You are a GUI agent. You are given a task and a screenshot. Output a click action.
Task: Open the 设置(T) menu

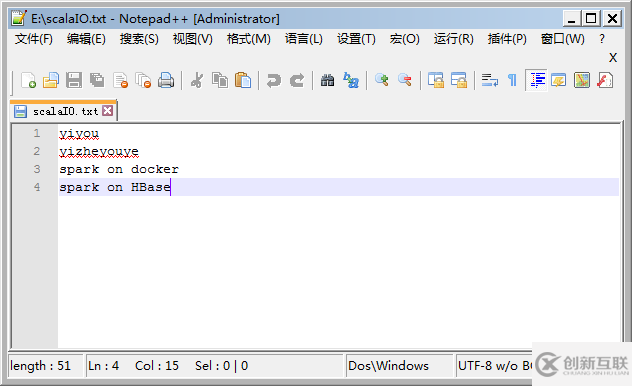[x=356, y=39]
